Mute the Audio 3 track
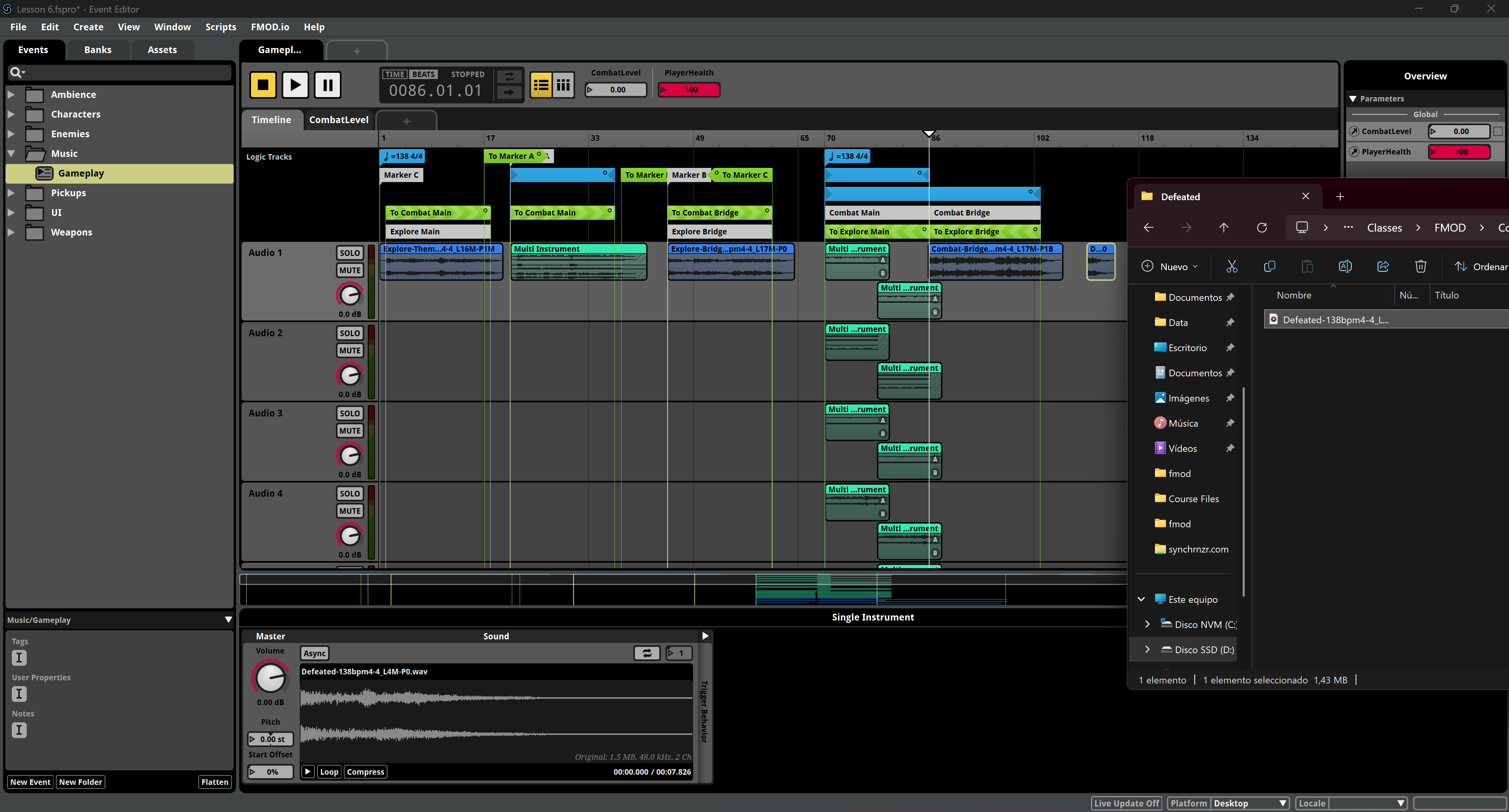Viewport: 1509px width, 812px height. pyautogui.click(x=350, y=431)
